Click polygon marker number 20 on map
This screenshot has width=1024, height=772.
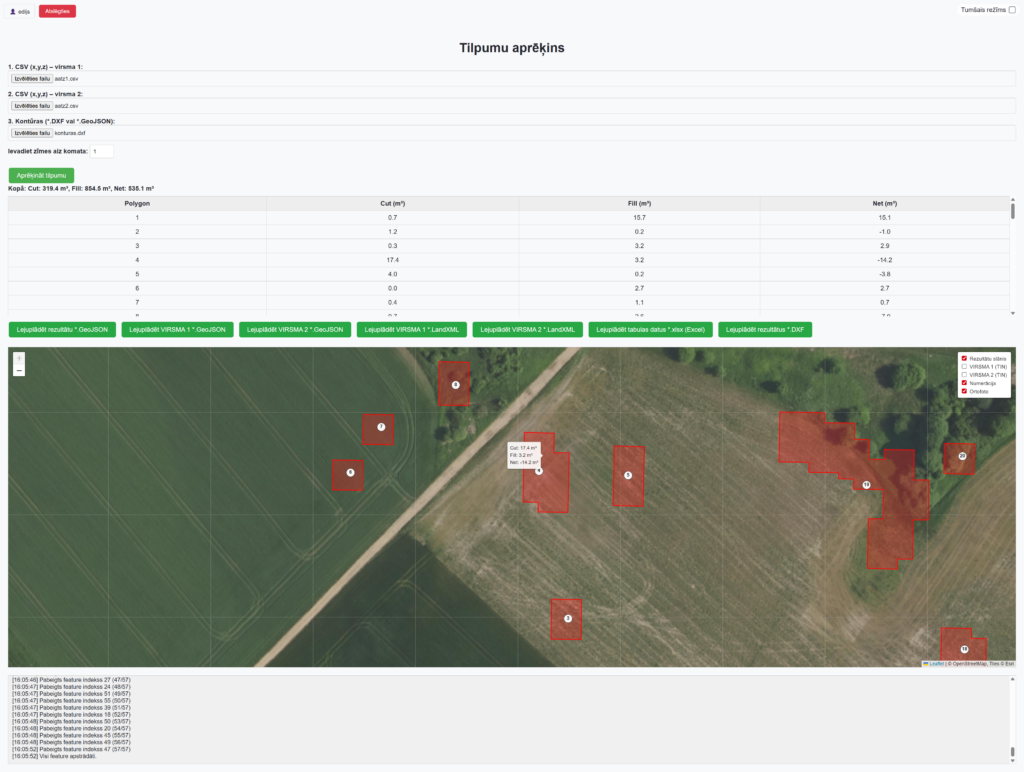[x=962, y=456]
